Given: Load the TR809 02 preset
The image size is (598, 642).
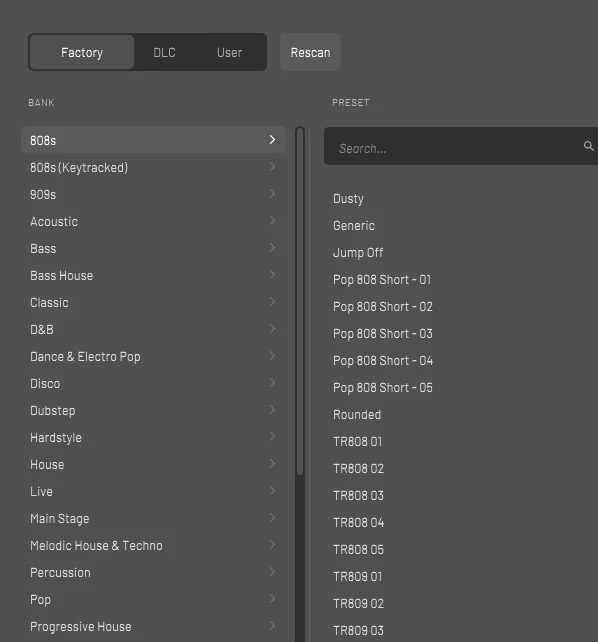Looking at the screenshot, I should click(358, 604).
